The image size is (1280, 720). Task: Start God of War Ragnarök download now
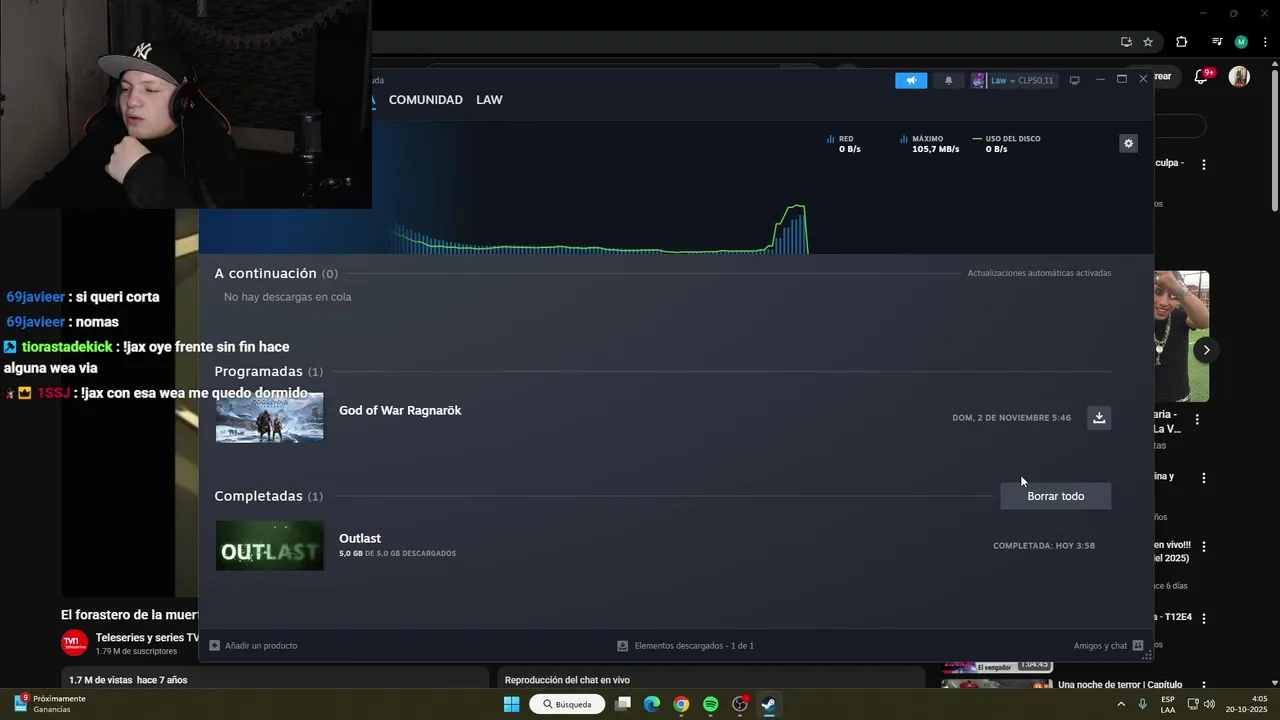1099,417
